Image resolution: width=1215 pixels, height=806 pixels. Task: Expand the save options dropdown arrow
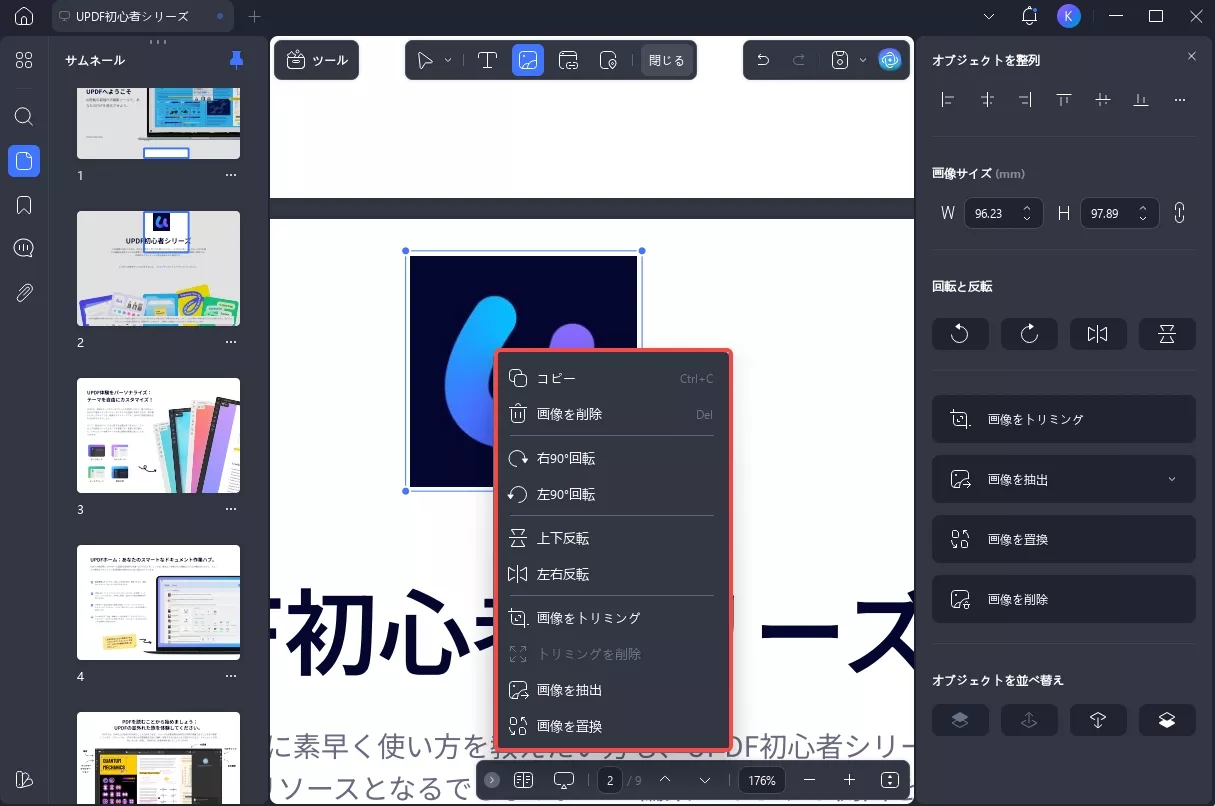(x=862, y=60)
